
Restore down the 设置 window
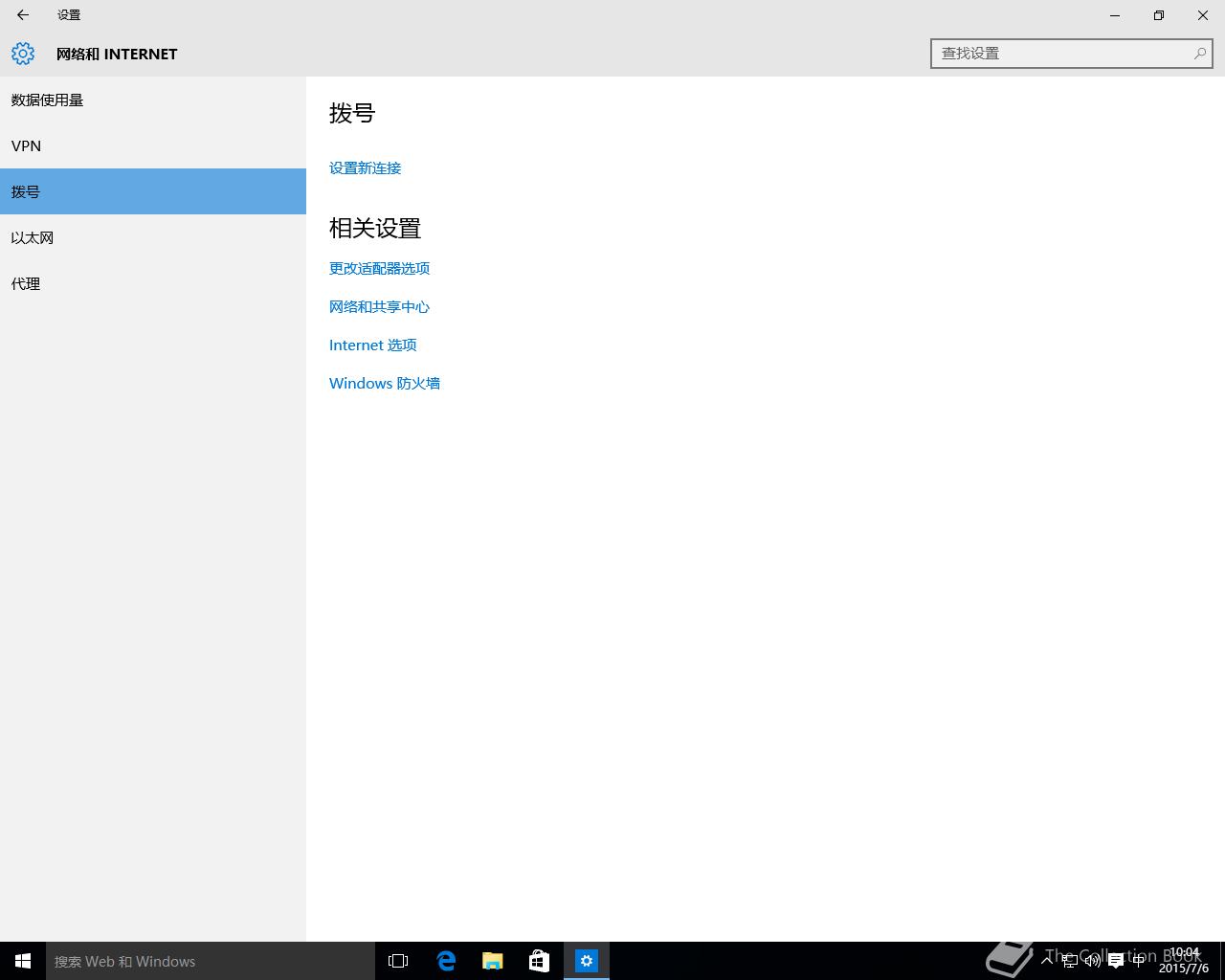(1159, 15)
